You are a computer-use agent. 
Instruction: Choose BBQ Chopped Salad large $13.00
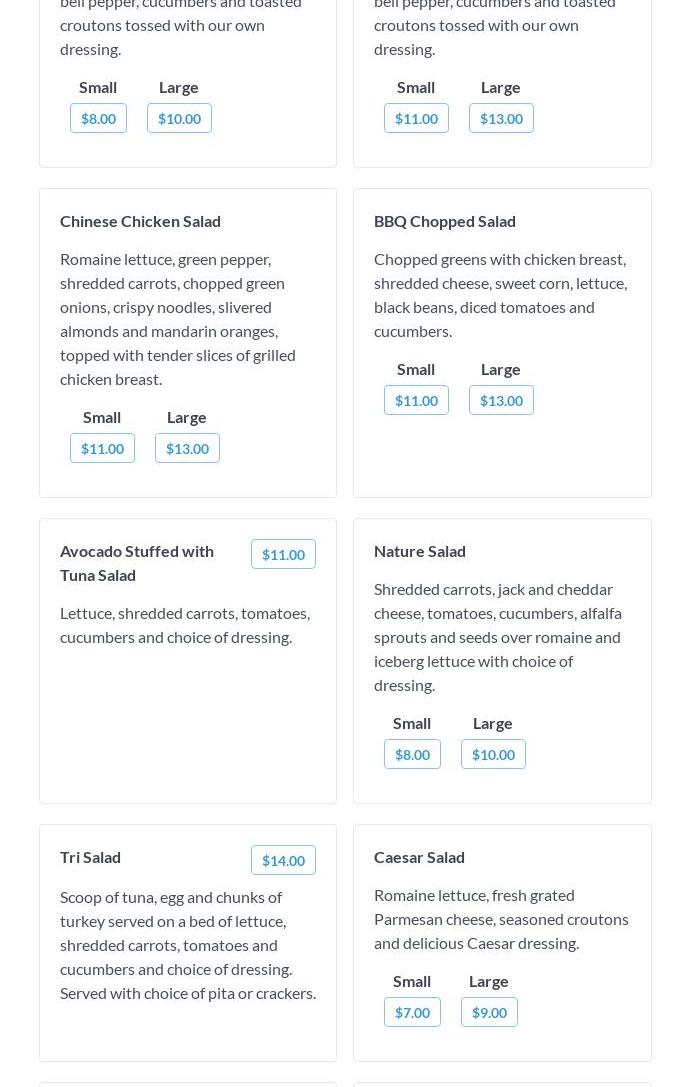[501, 400]
